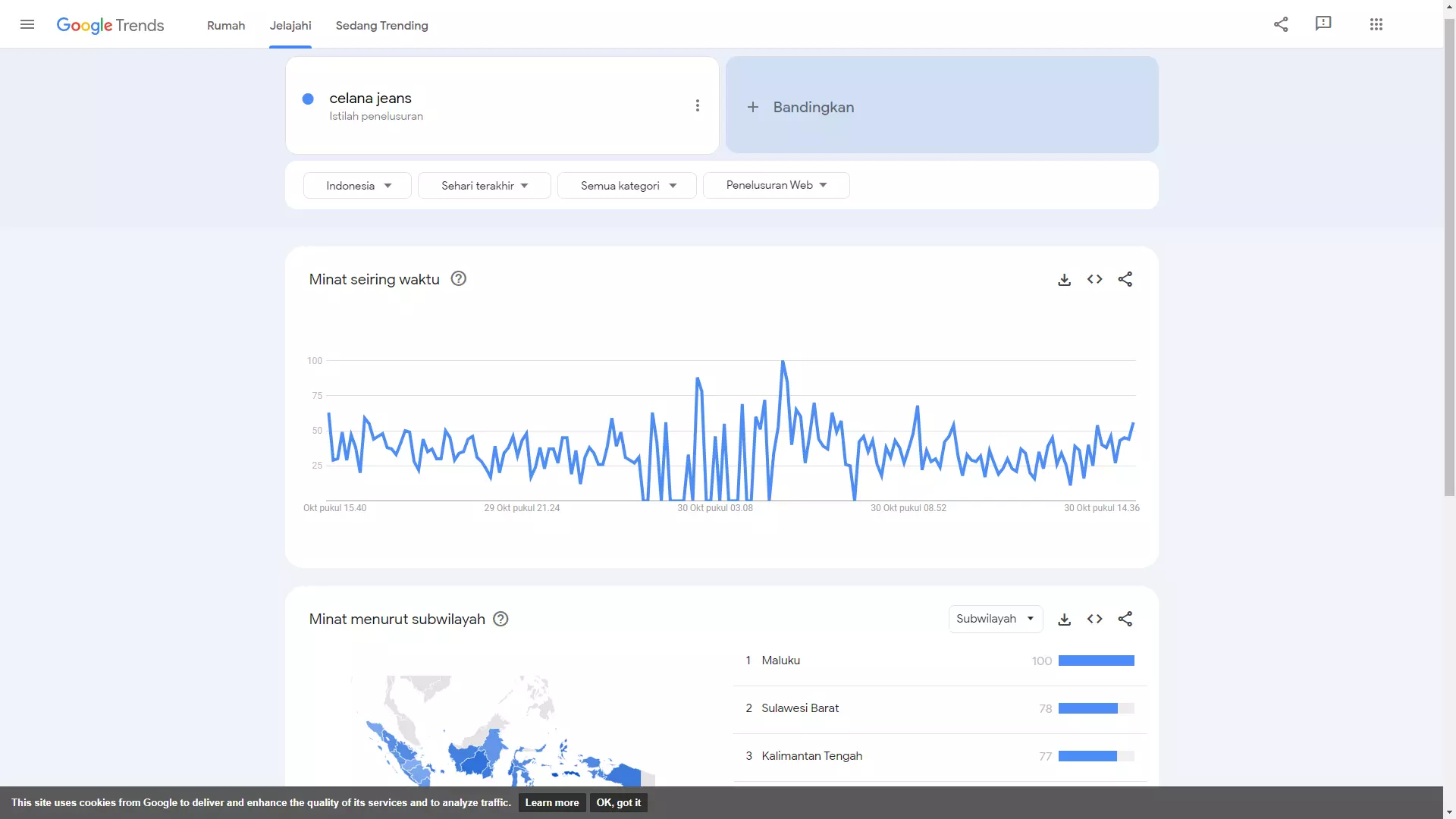The width and height of the screenshot is (1456, 819).
Task: Open options menu for celana jeans term
Action: [x=697, y=105]
